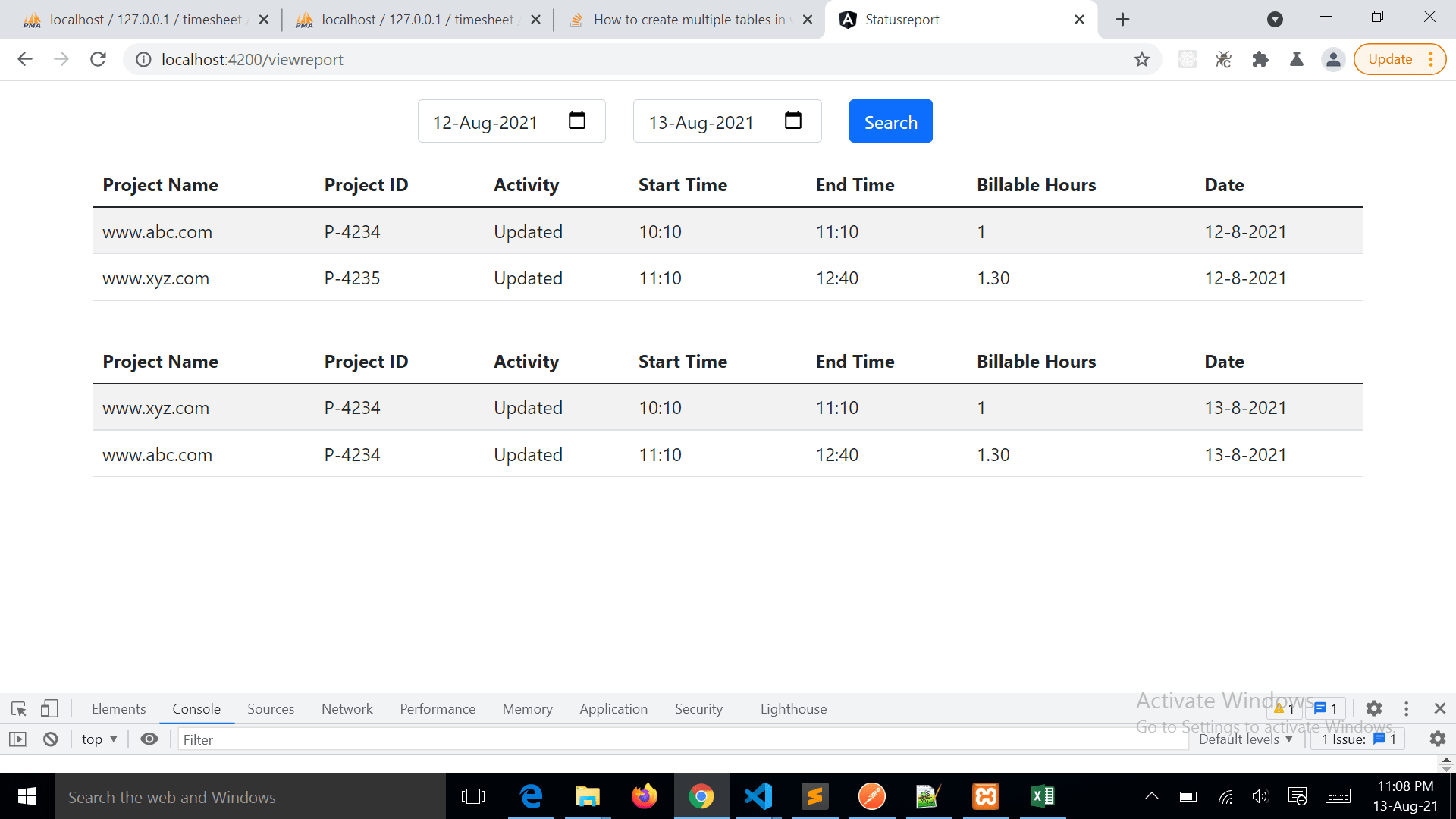The height and width of the screenshot is (819, 1456).
Task: Launch Excel from the taskbar
Action: pos(1043,796)
